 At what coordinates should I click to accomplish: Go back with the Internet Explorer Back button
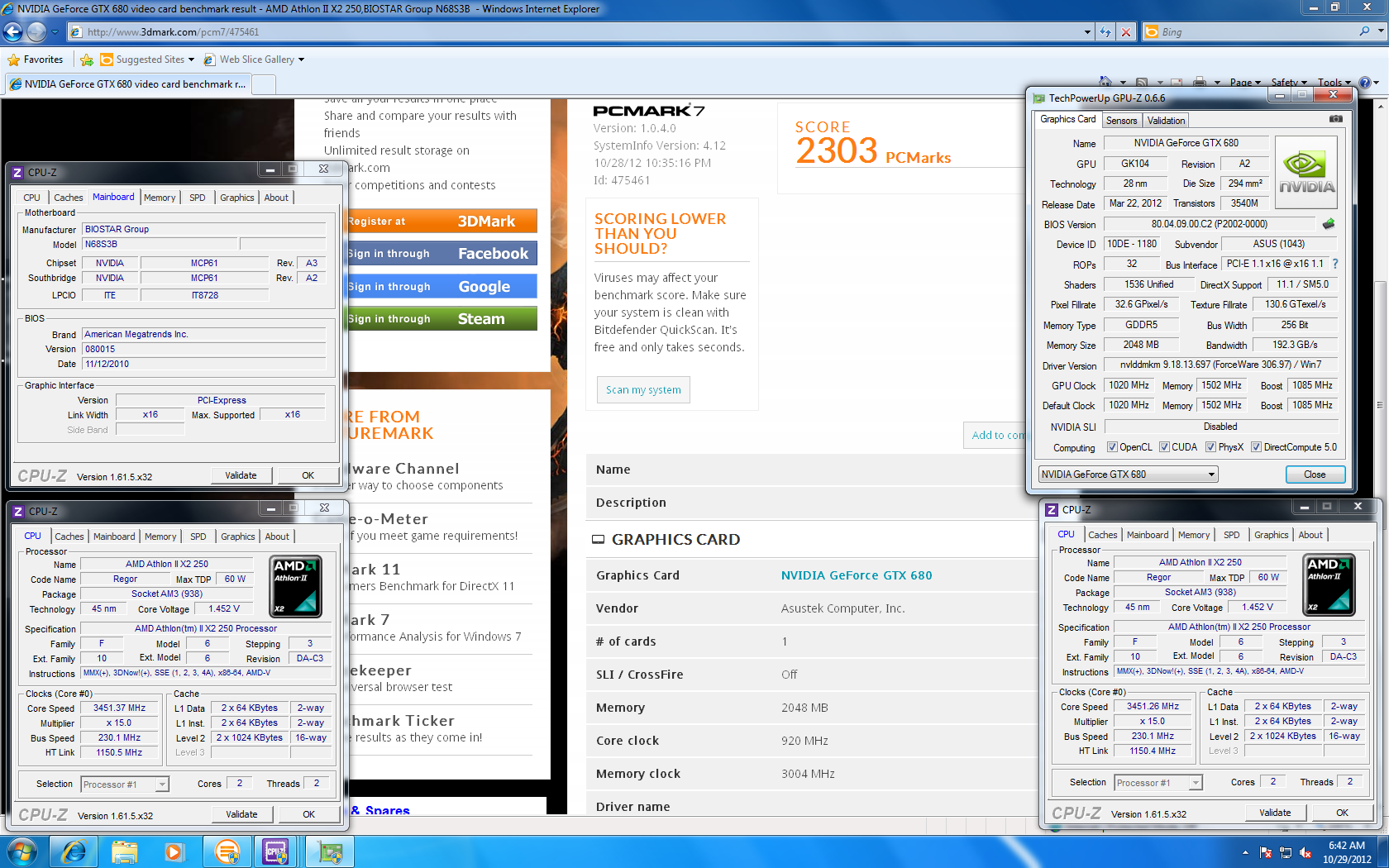12,32
